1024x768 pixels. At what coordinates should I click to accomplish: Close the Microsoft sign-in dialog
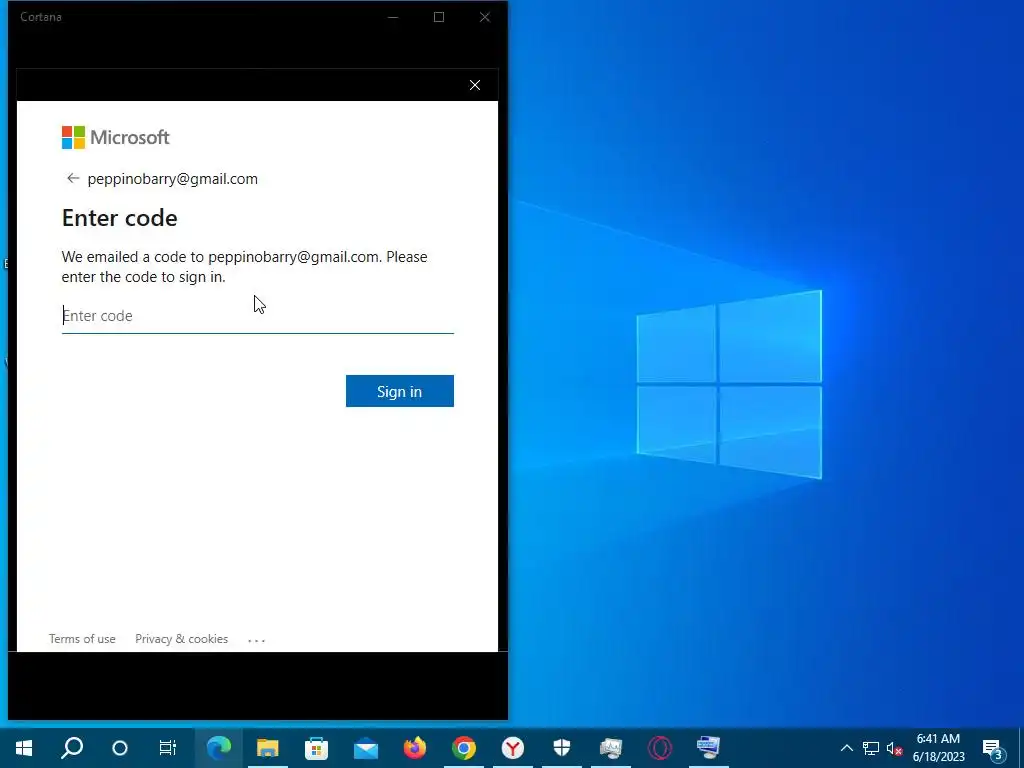pos(475,85)
